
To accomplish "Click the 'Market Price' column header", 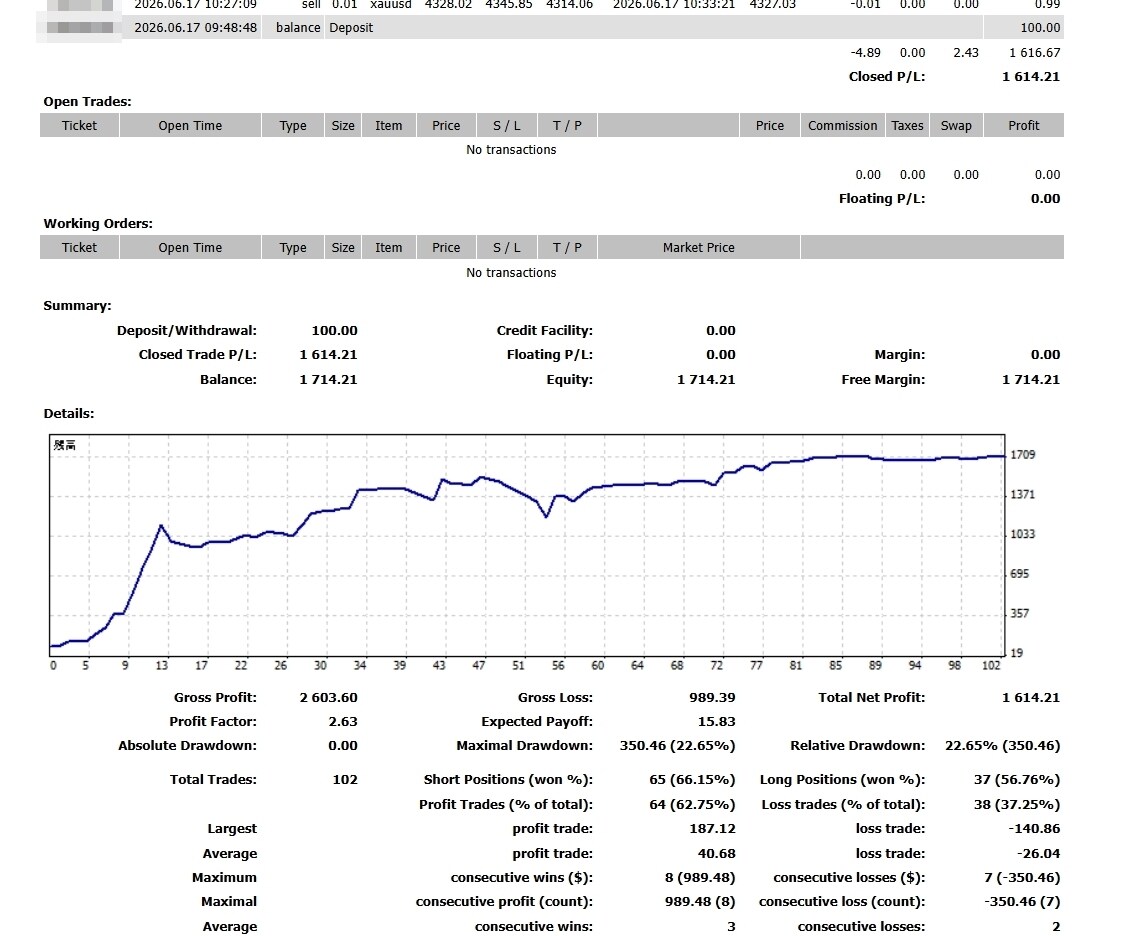I will 698,248.
